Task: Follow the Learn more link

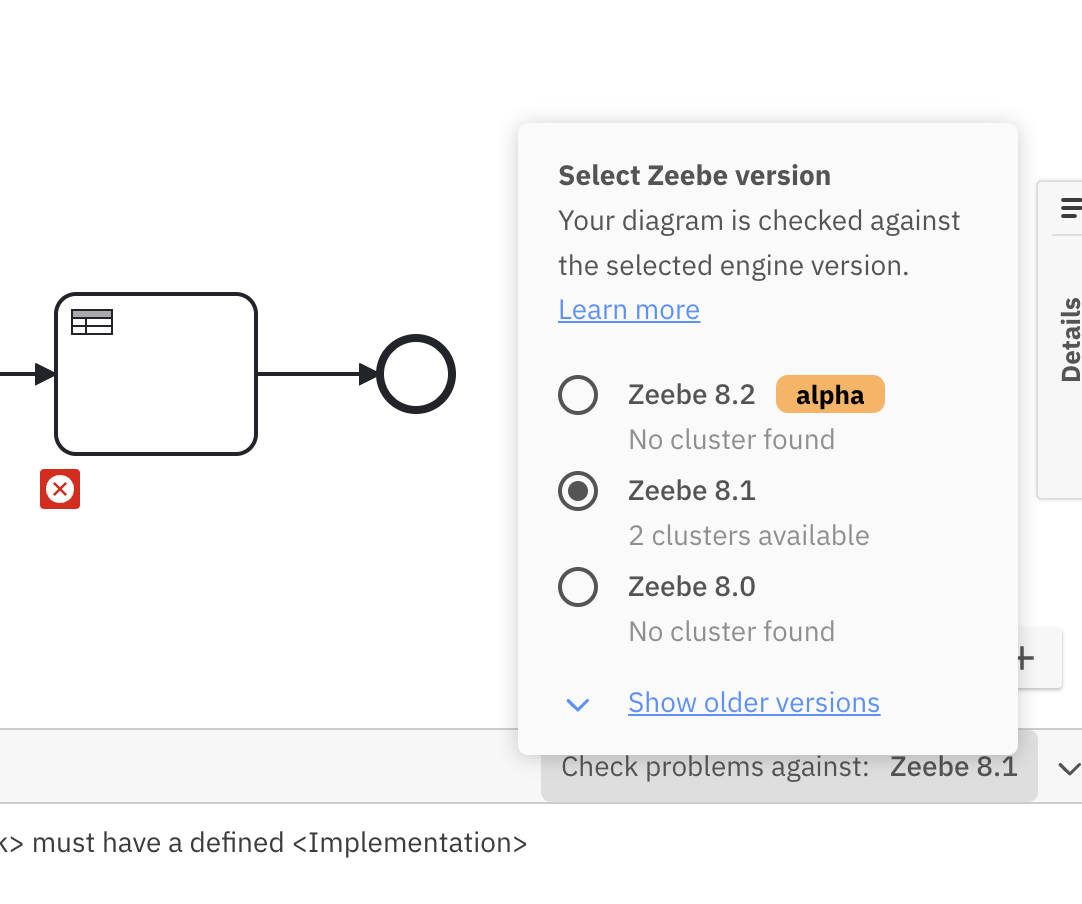Action: click(629, 309)
